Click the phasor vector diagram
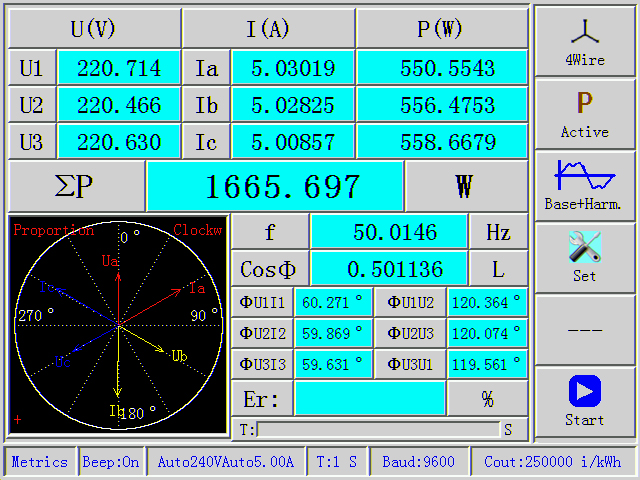 click(x=118, y=325)
